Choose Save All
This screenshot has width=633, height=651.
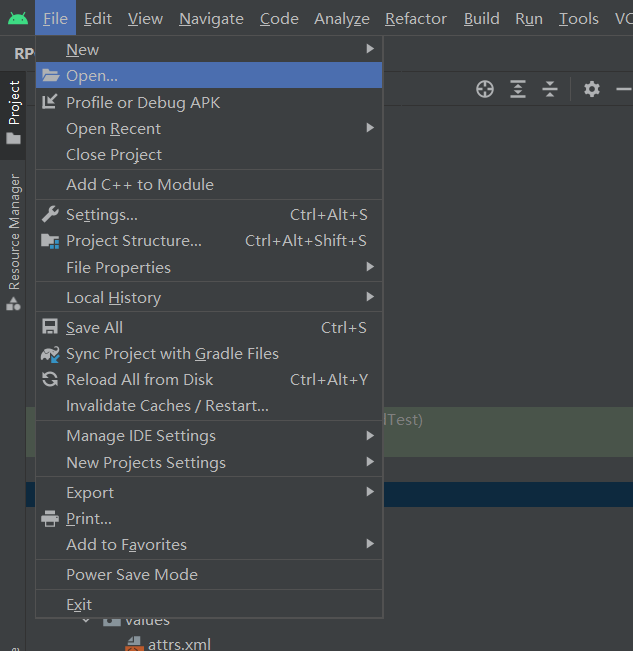tap(209, 328)
